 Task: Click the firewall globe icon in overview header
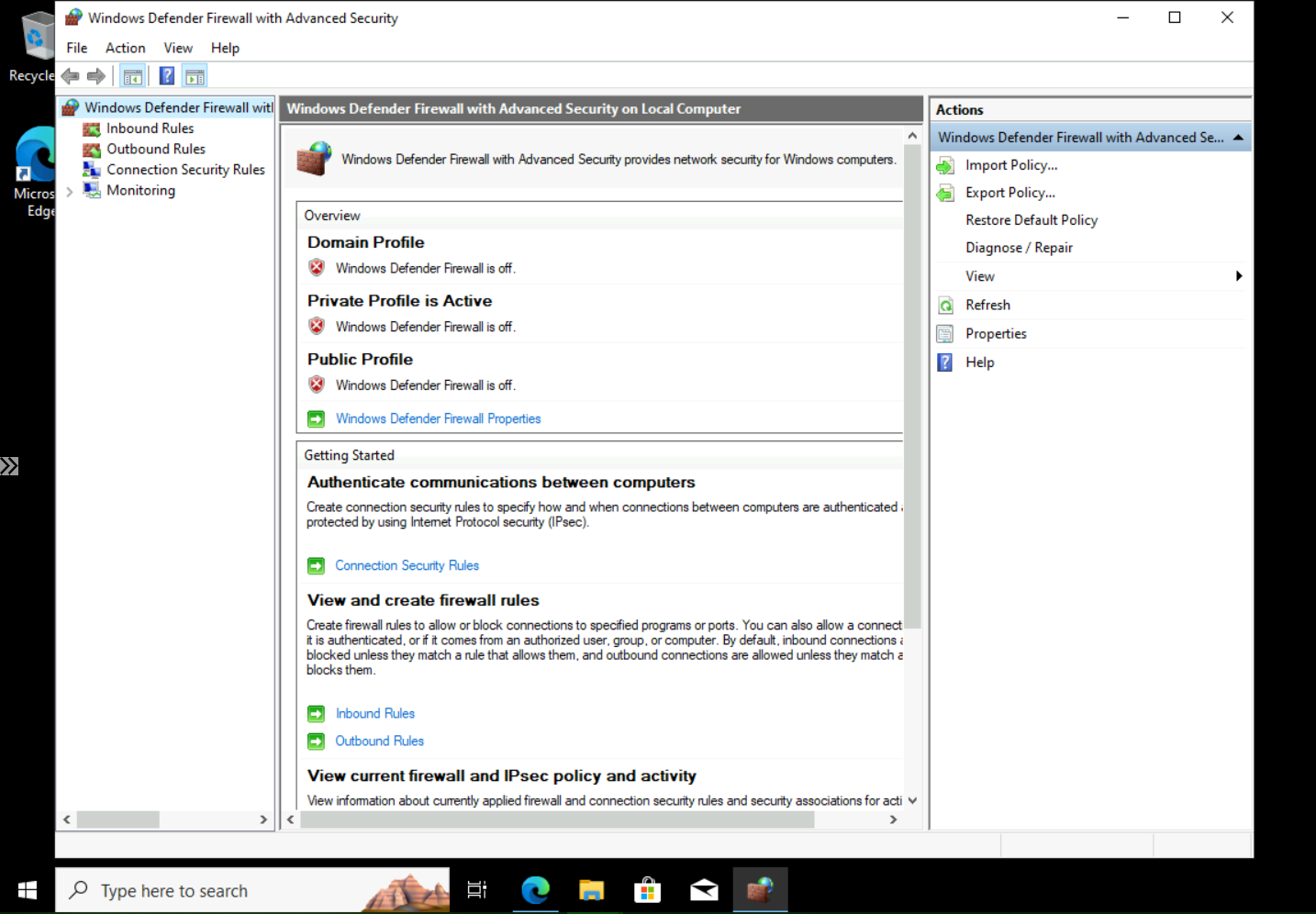click(314, 159)
